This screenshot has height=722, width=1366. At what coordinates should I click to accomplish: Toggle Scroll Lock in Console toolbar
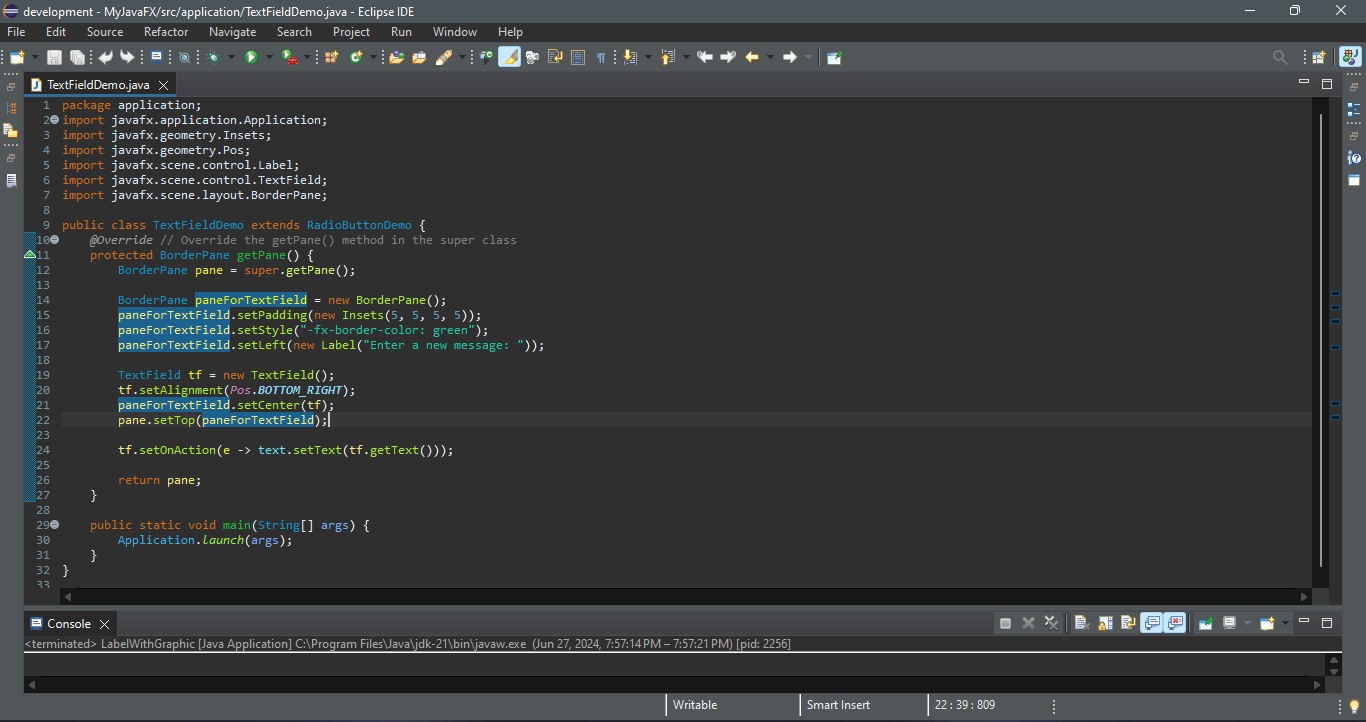[1105, 623]
